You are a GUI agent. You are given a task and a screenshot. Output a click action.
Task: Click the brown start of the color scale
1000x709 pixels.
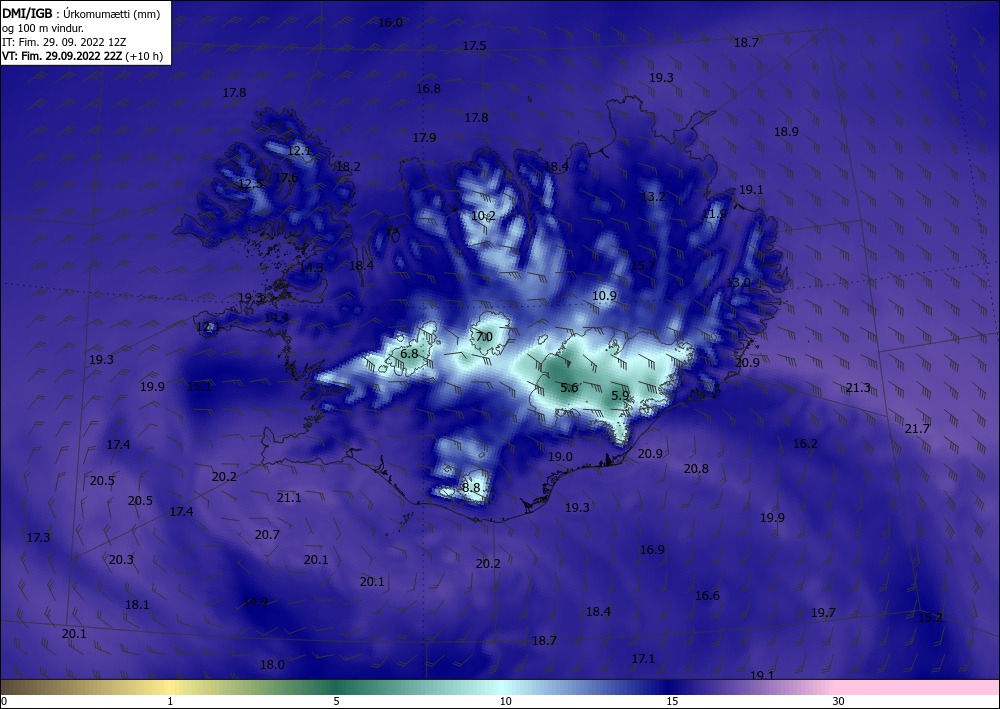(x=26, y=687)
